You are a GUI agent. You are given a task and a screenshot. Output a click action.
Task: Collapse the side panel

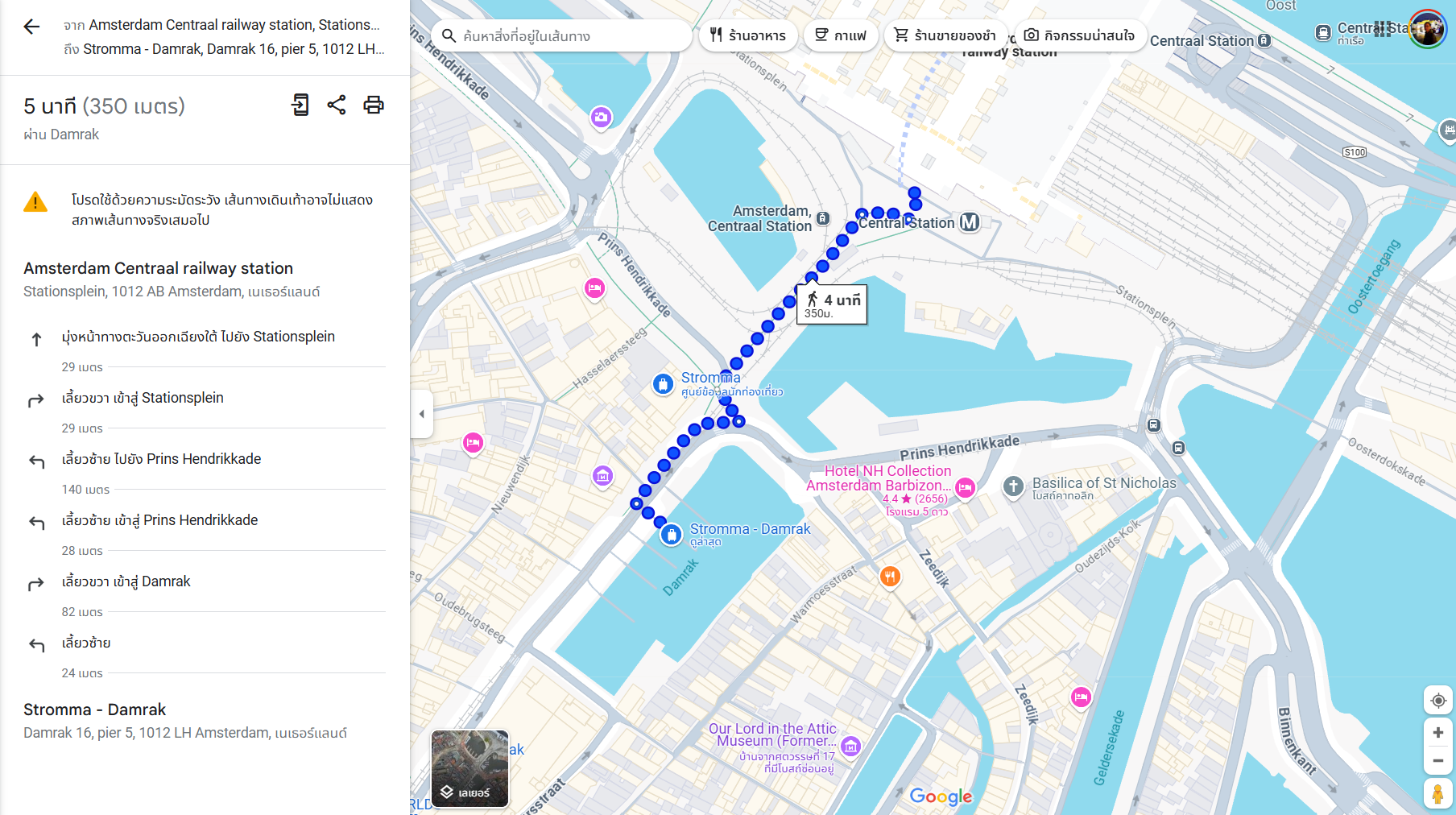click(421, 414)
